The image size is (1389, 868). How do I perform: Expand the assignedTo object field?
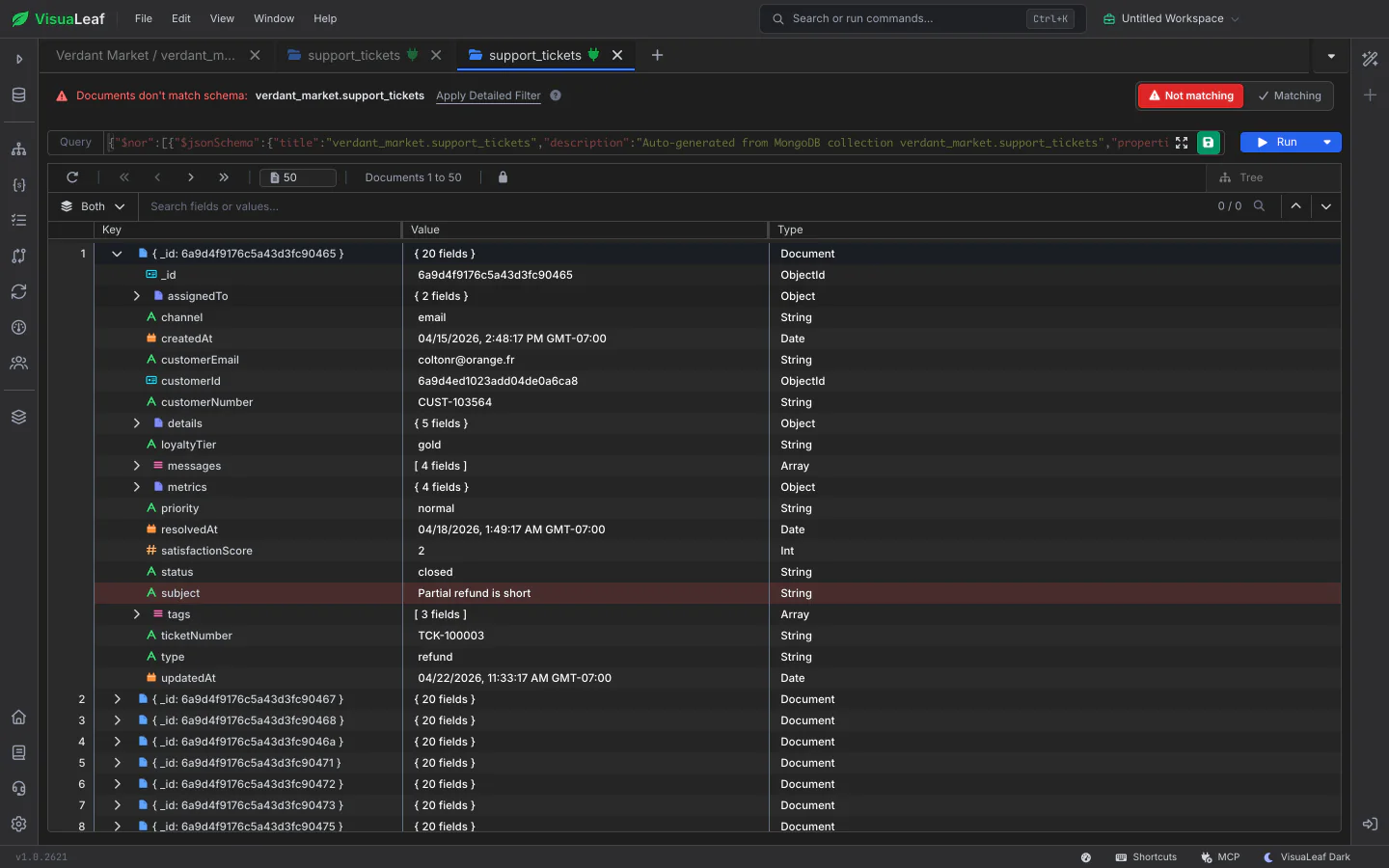137,296
